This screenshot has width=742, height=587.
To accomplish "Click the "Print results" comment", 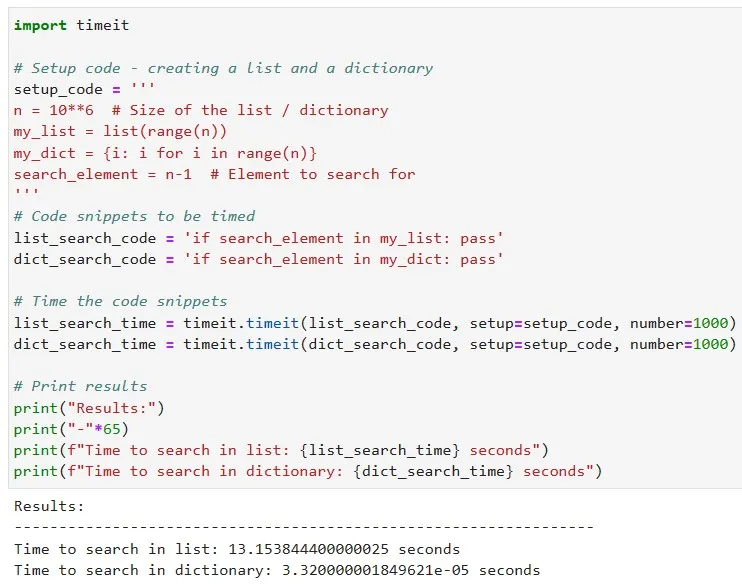I will pyautogui.click(x=80, y=386).
